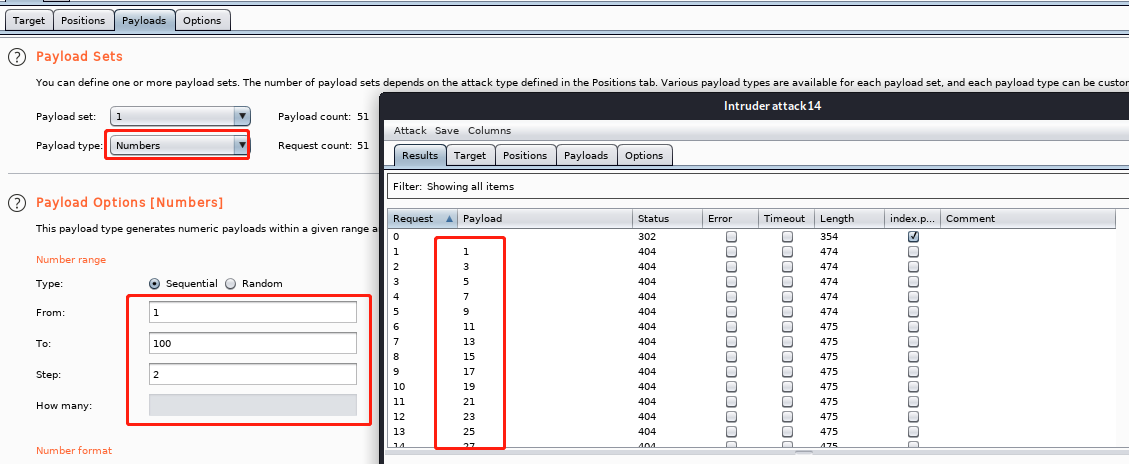The image size is (1129, 464).
Task: Uncheck index.p checkbox in request 0 row
Action: pyautogui.click(x=914, y=236)
